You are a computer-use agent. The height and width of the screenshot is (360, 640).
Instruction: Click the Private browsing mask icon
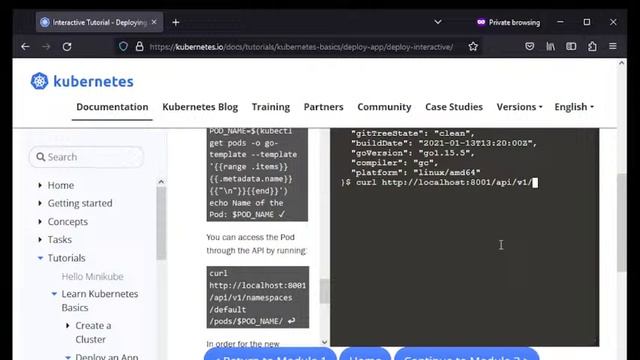click(x=481, y=22)
